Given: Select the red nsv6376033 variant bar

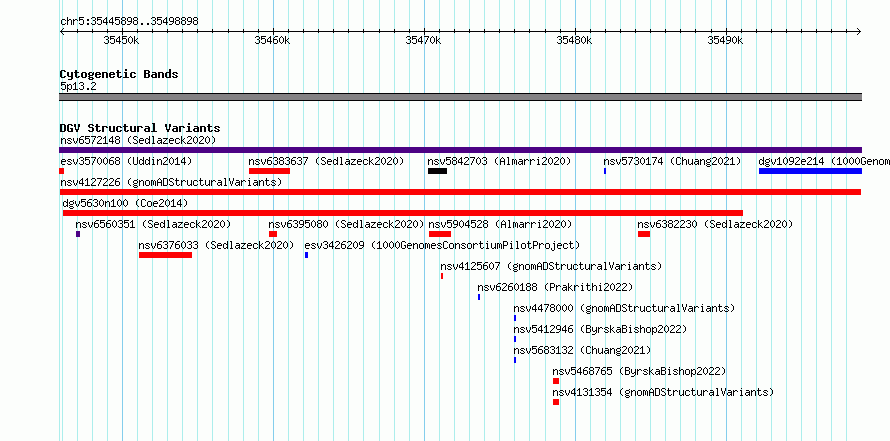Looking at the screenshot, I should 165,255.
